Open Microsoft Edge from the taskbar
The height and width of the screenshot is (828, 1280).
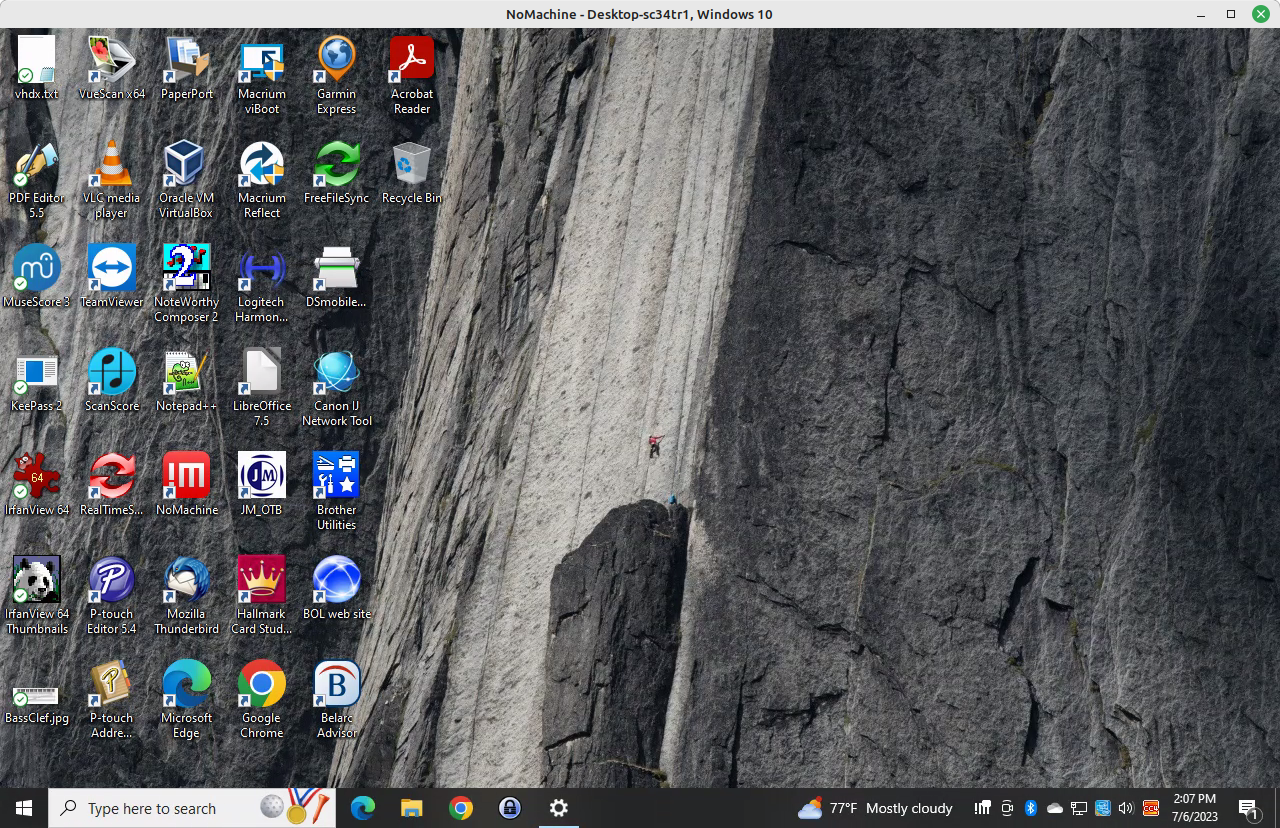pos(363,808)
